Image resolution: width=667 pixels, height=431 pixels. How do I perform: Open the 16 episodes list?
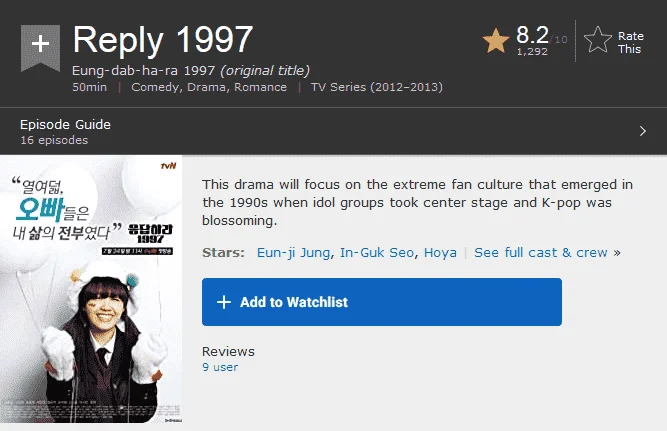tap(54, 140)
